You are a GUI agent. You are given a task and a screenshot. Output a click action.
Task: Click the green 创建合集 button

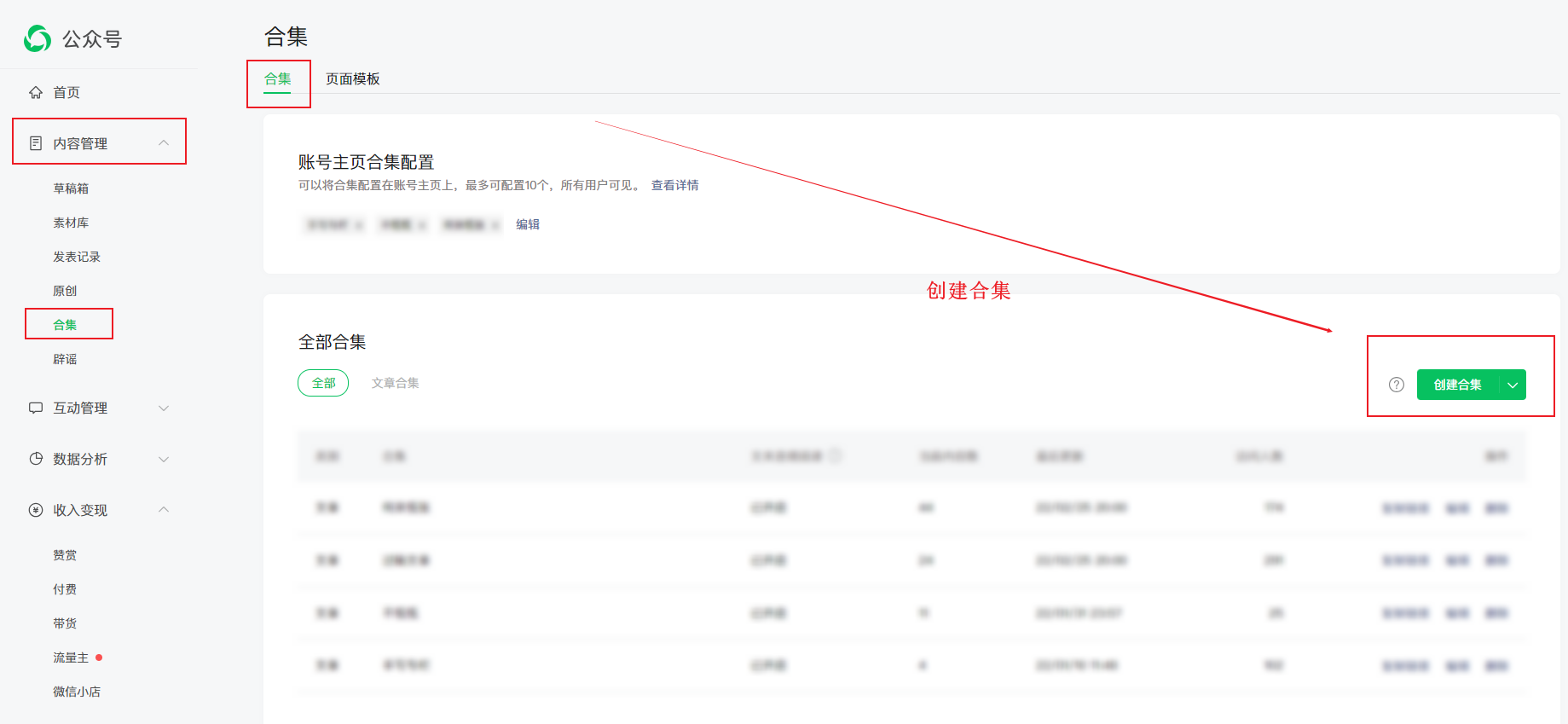point(1458,385)
